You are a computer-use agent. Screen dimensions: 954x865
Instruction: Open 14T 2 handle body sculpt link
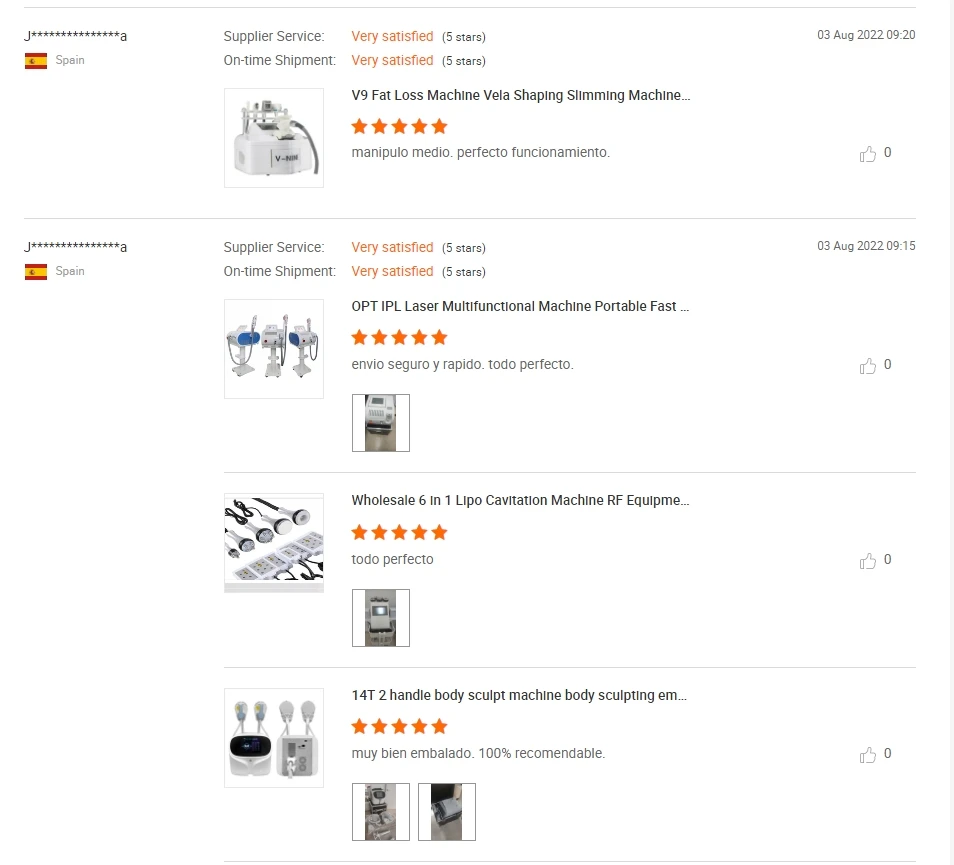coord(519,695)
